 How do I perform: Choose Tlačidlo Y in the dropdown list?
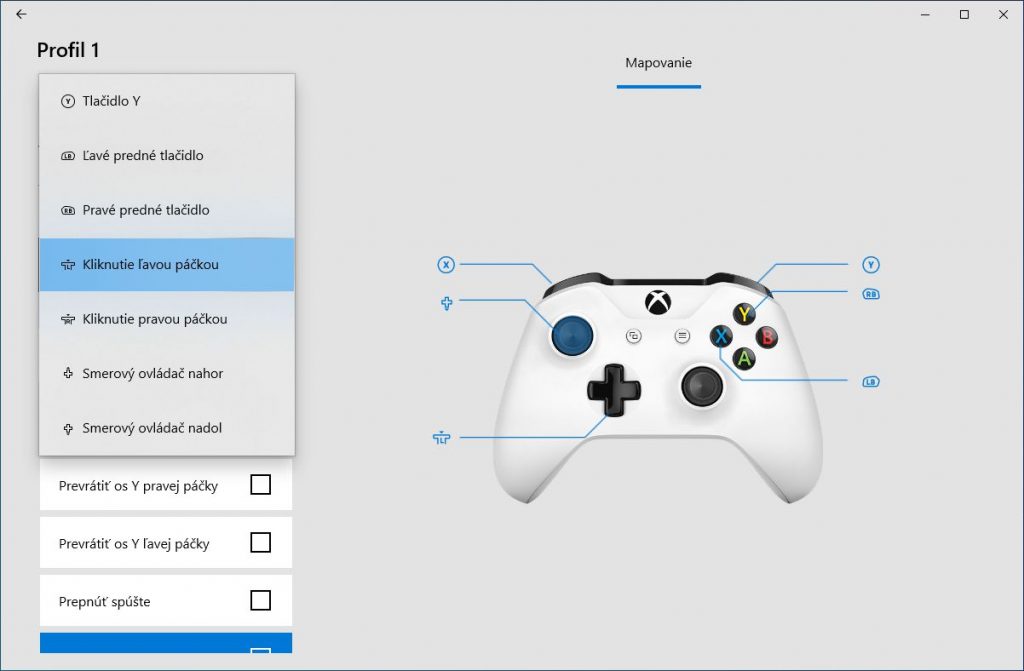coord(167,101)
